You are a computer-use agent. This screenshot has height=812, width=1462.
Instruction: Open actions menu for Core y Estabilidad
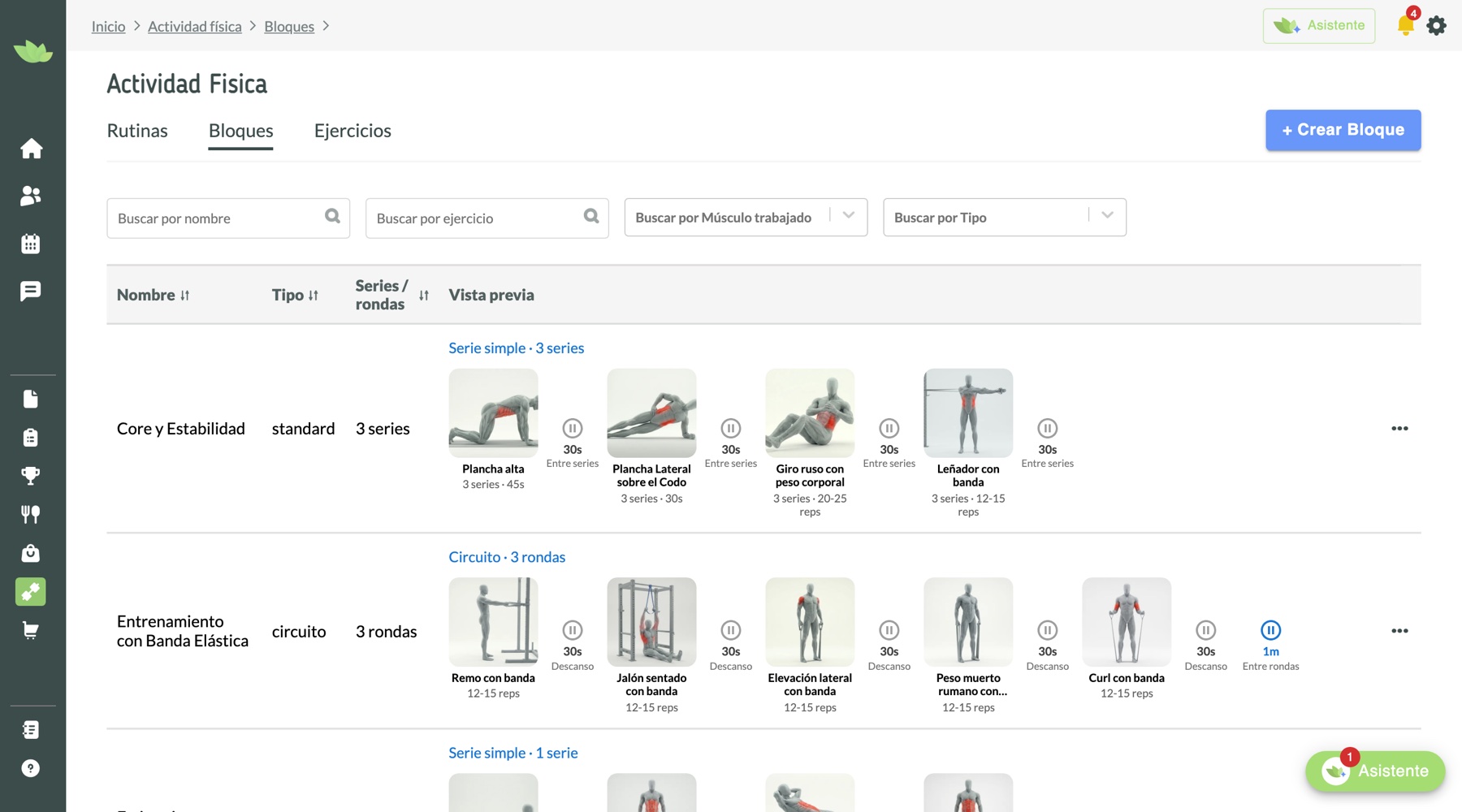coord(1399,429)
